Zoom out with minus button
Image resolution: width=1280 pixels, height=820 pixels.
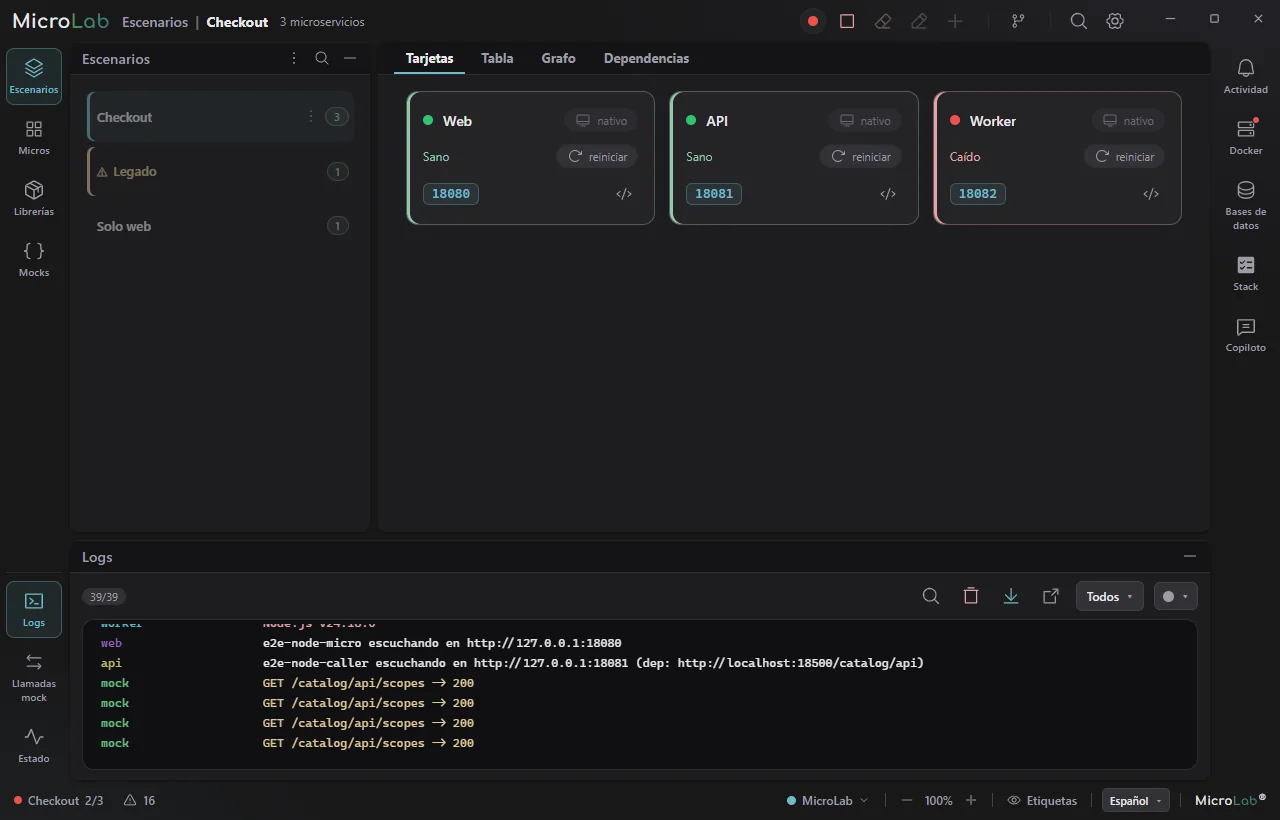(907, 801)
